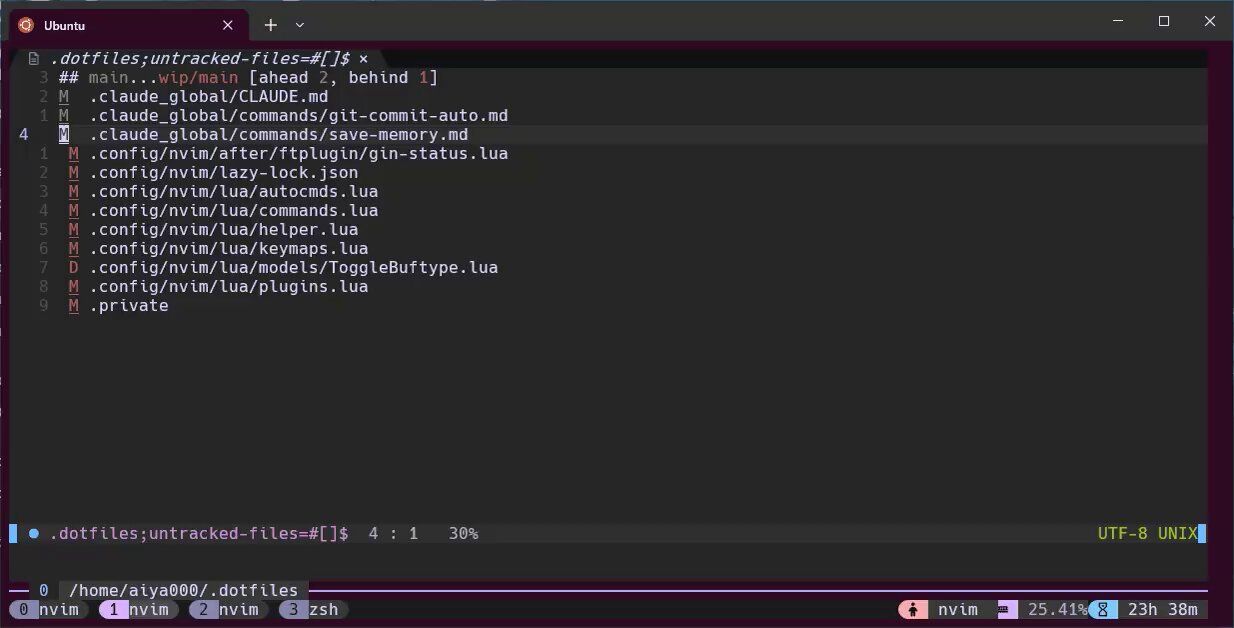Close the nvim buffer tab with ×
Viewport: 1234px width, 628px height.
point(363,59)
